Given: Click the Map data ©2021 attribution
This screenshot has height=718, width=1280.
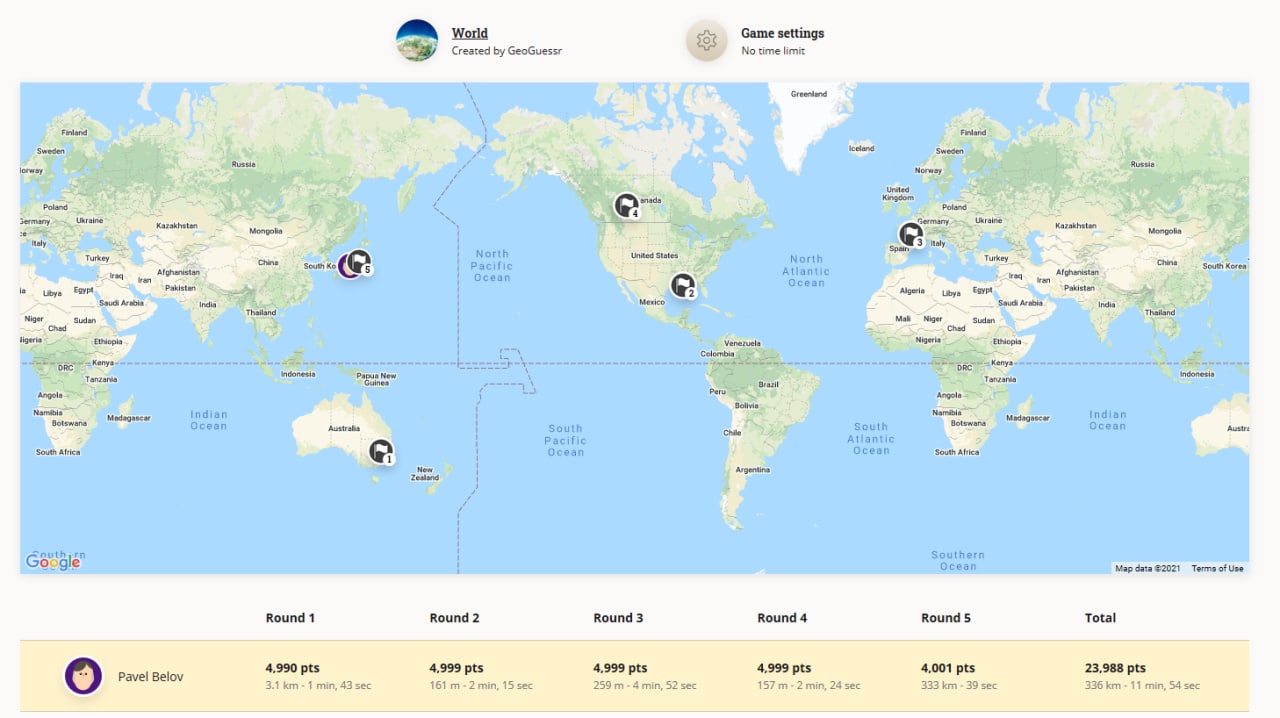Looking at the screenshot, I should 1148,569.
